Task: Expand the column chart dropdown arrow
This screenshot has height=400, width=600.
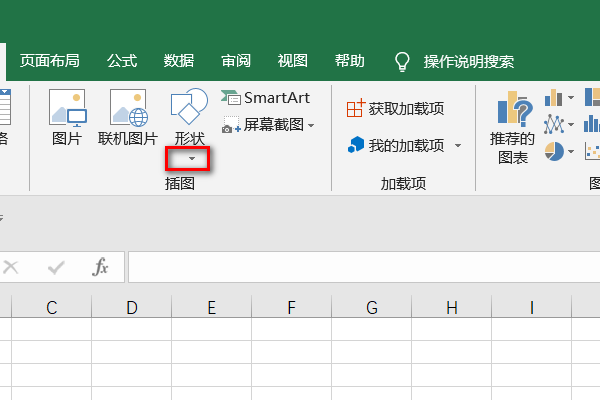Action: click(571, 98)
